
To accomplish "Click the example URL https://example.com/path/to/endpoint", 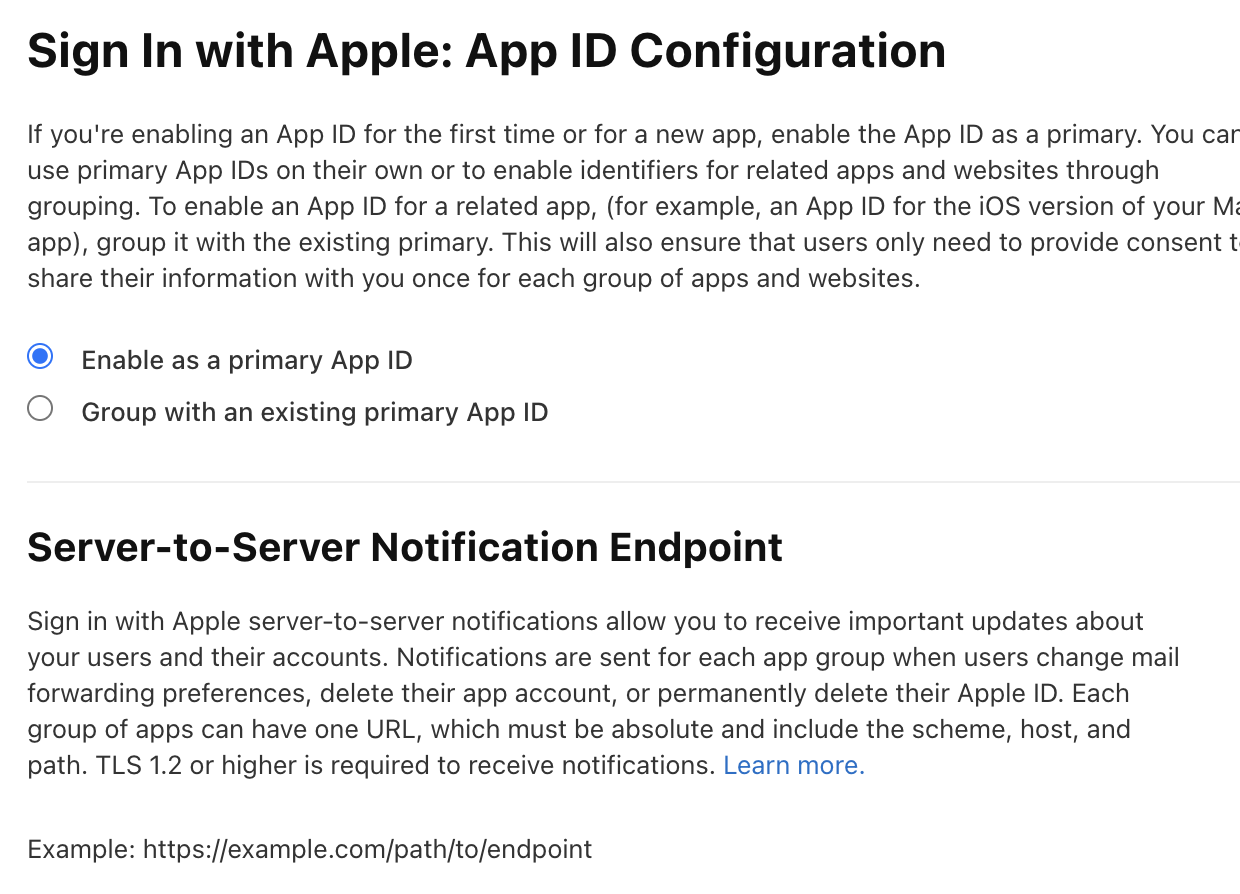I will 367,849.
